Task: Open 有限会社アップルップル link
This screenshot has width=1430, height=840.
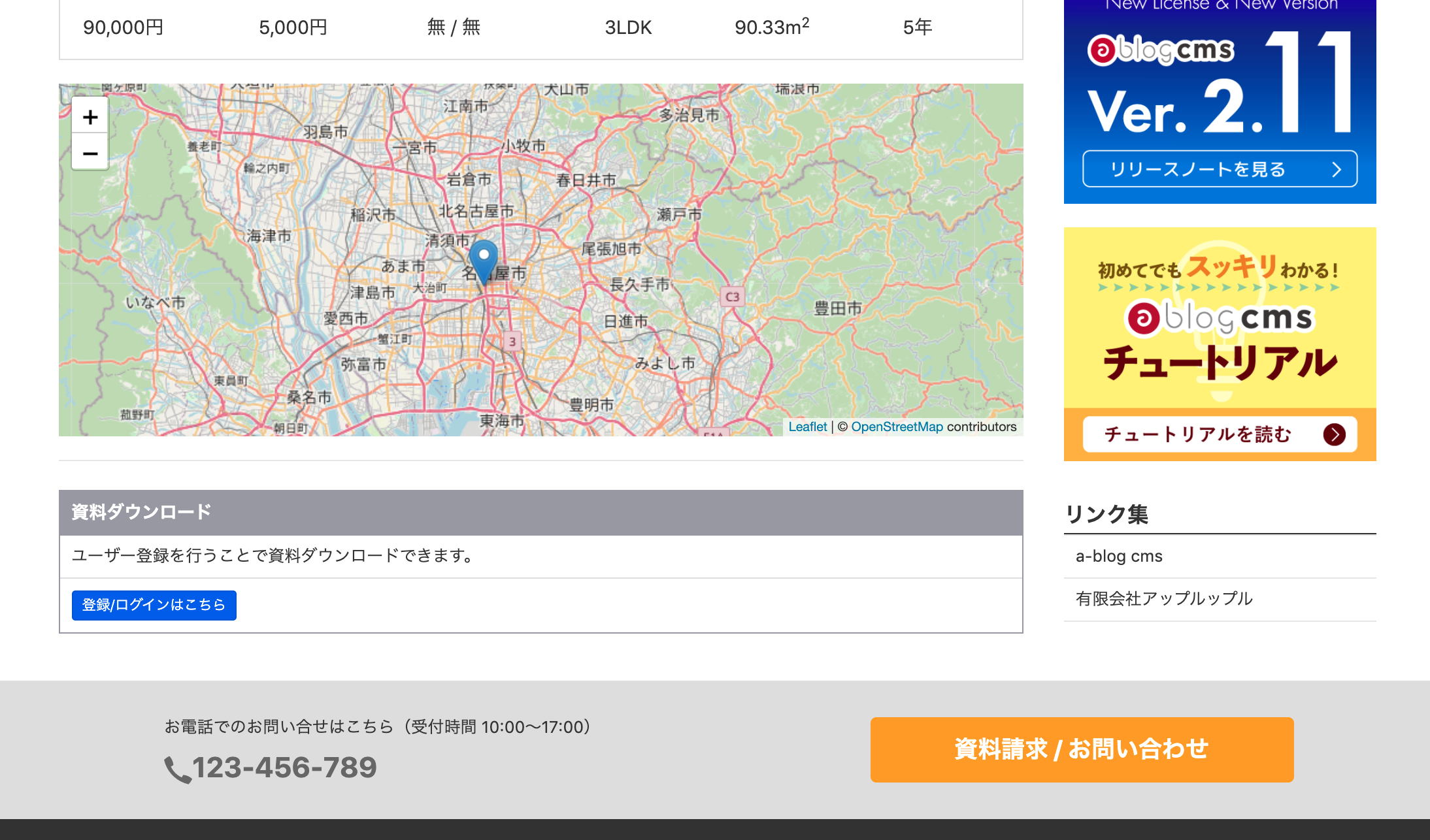Action: point(1164,598)
